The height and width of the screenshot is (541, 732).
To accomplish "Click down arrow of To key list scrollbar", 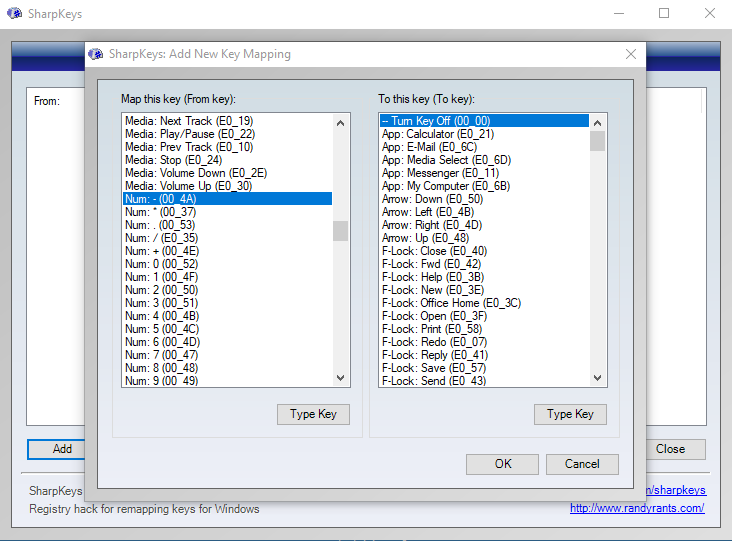I will 597,377.
